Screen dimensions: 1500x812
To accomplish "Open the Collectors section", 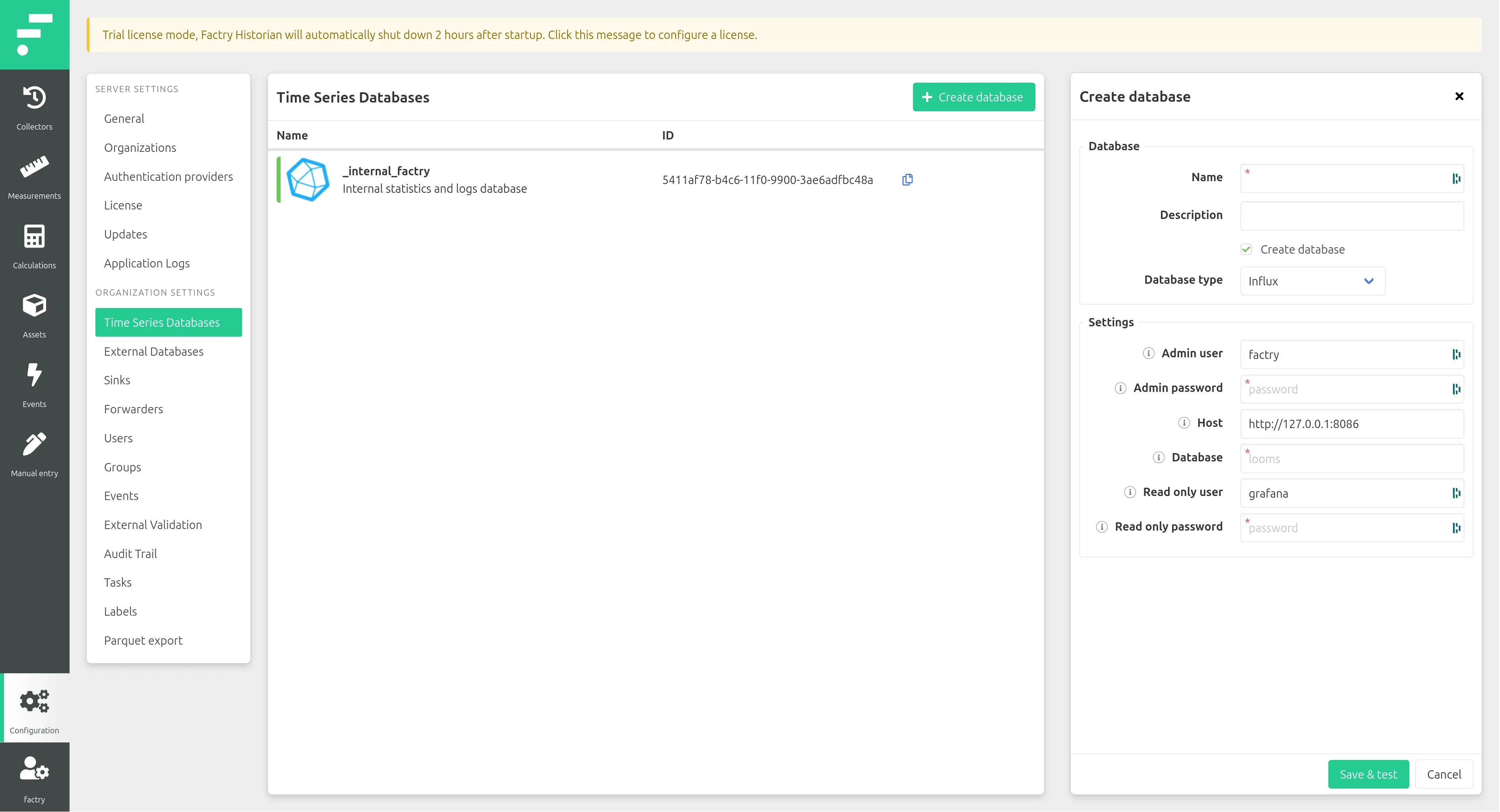I will click(x=34, y=108).
